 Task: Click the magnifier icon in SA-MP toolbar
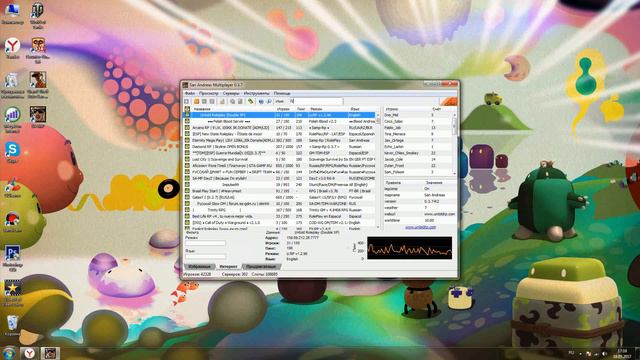pyautogui.click(x=269, y=101)
